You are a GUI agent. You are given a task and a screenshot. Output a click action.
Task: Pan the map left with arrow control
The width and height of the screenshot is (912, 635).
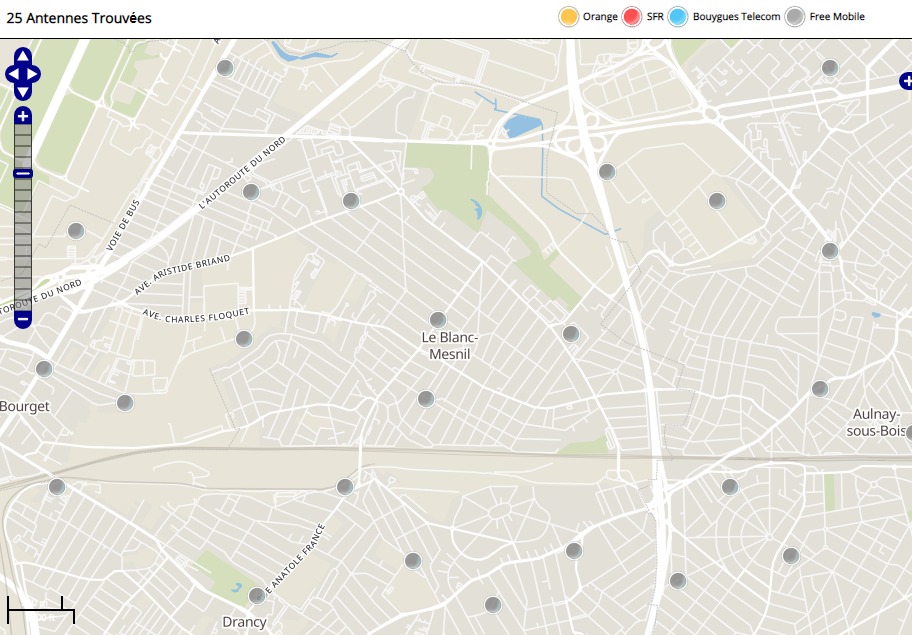point(11,74)
